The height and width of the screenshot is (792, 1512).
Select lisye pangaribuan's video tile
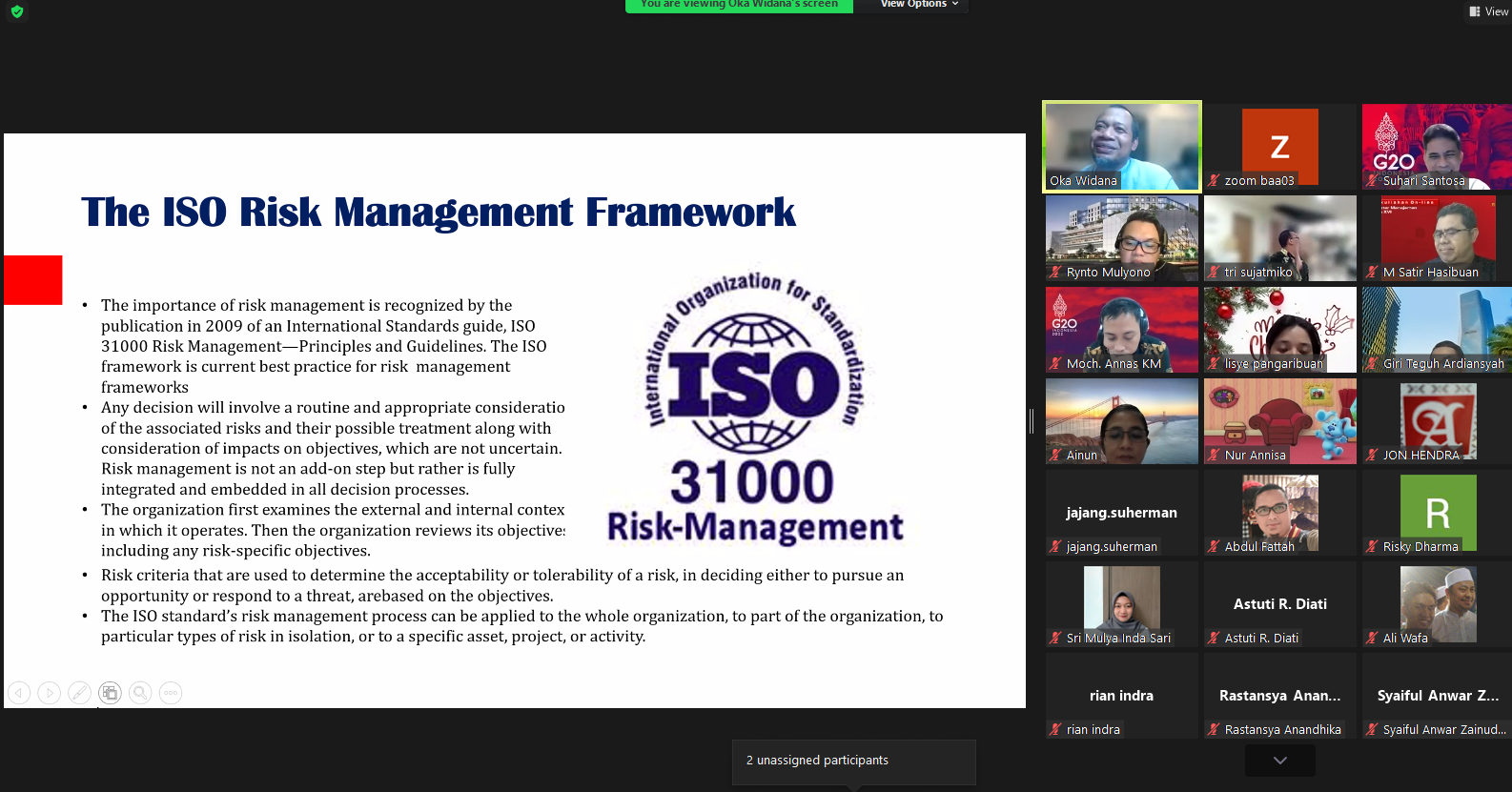1280,330
